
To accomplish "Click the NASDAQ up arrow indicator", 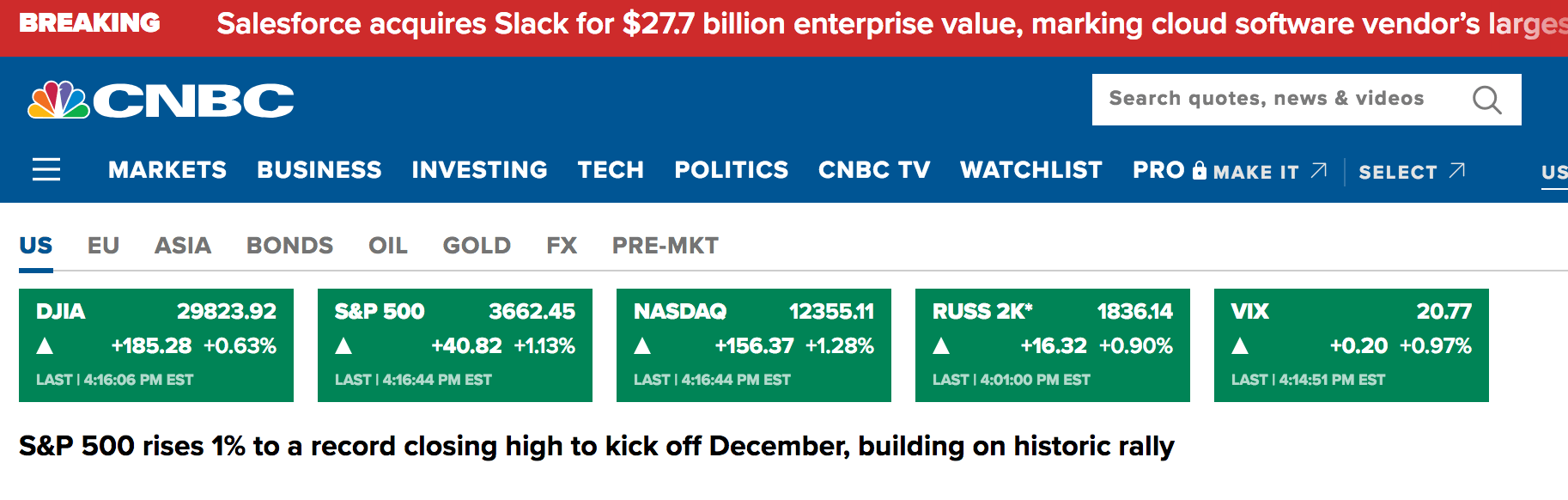I will pyautogui.click(x=642, y=346).
